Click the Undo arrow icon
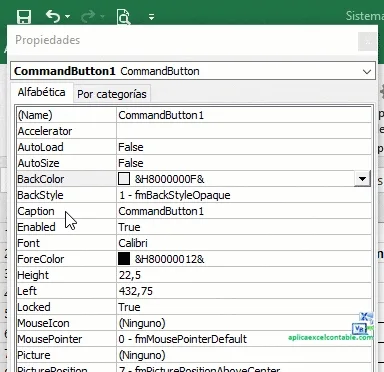 click(53, 16)
